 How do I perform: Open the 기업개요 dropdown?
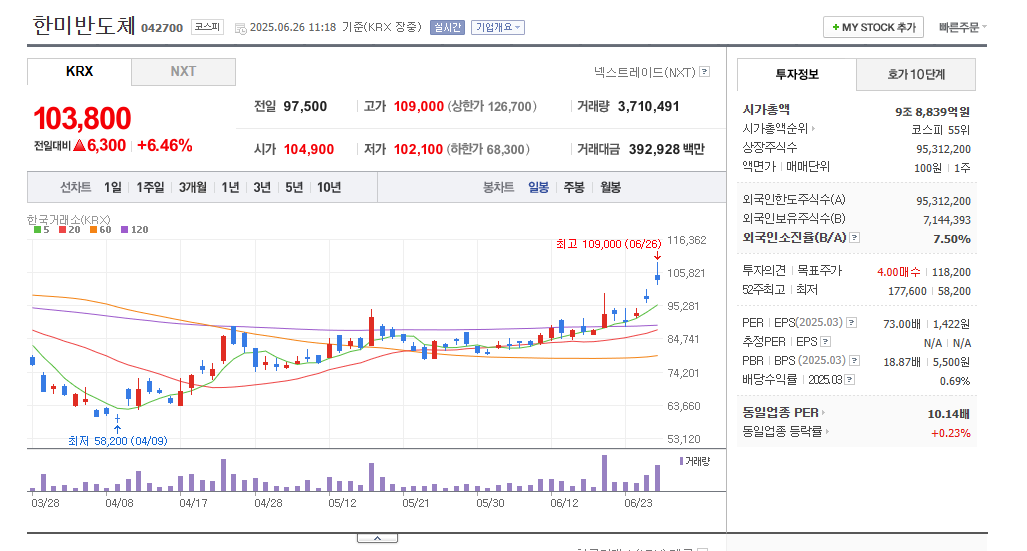(498, 28)
